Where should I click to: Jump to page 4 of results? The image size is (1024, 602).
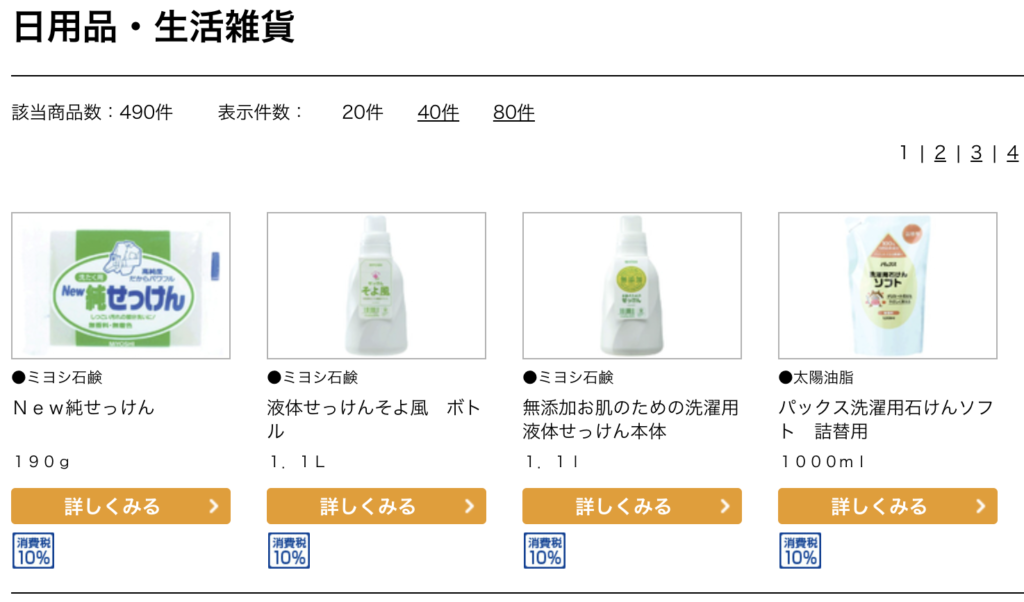1012,153
